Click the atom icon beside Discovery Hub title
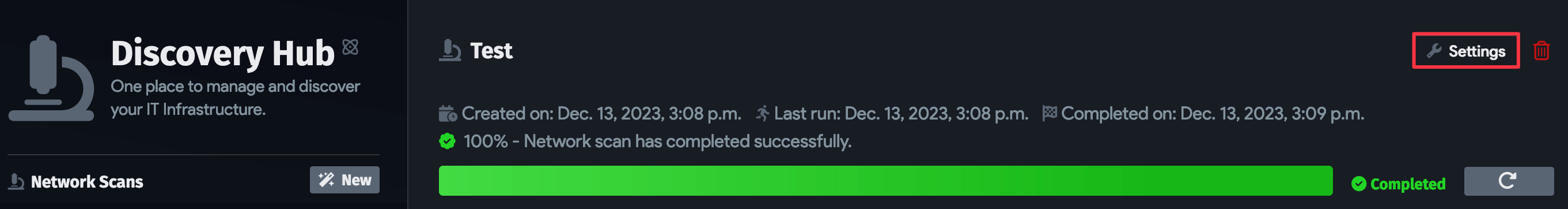 (x=350, y=47)
